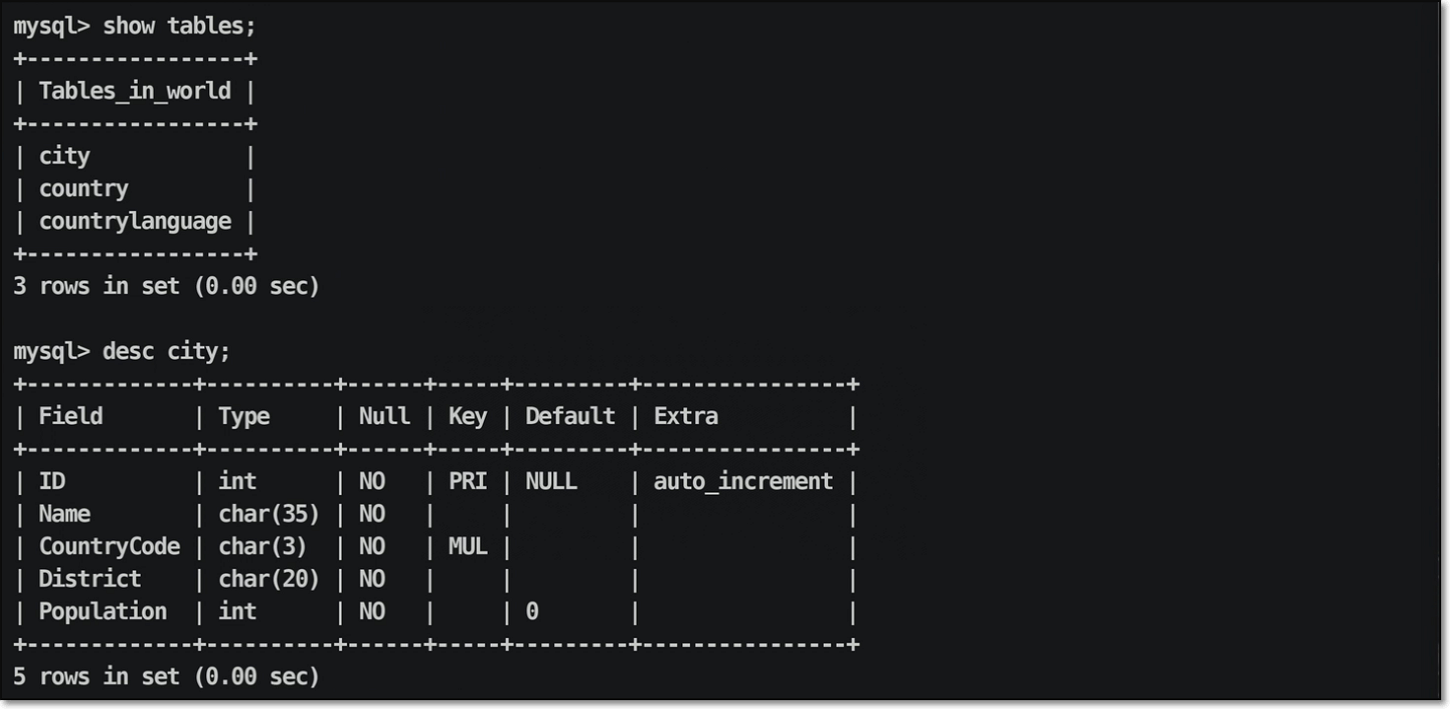
Task: Click the CountryCode field name
Action: 110,547
